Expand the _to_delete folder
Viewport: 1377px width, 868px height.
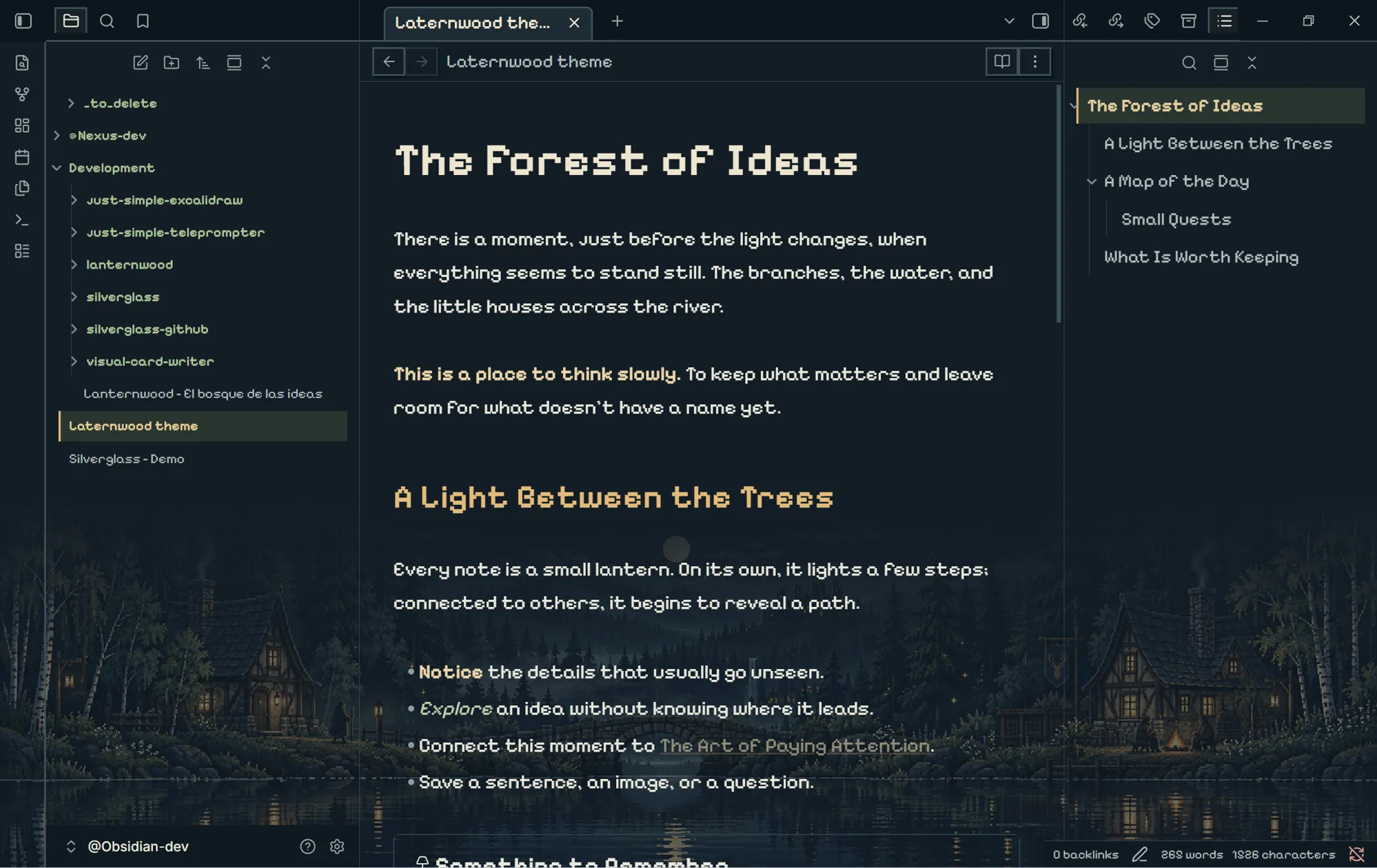point(71,103)
